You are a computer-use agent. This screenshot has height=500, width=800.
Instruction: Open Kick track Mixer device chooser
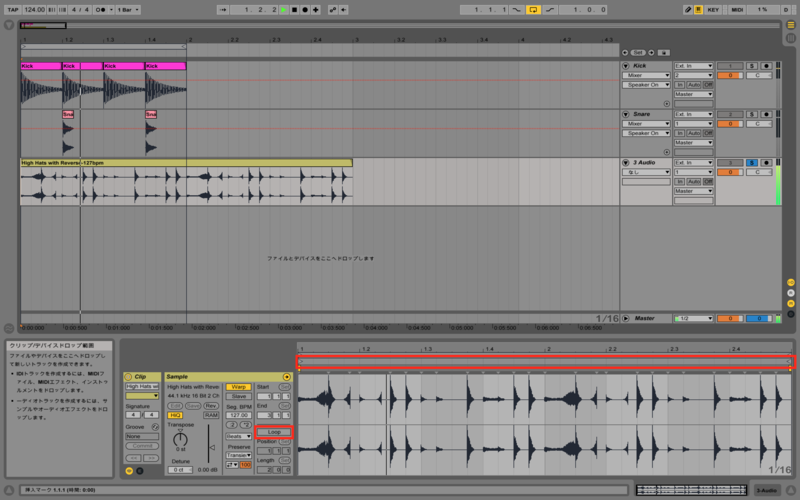click(646, 76)
